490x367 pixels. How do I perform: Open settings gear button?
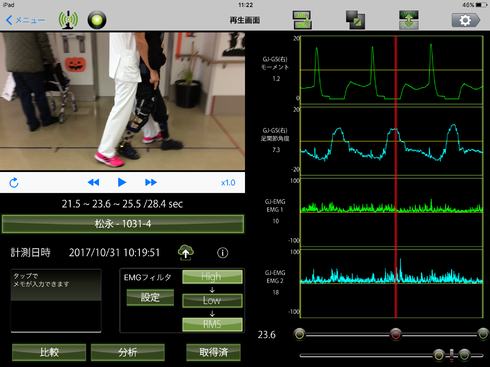point(466,20)
